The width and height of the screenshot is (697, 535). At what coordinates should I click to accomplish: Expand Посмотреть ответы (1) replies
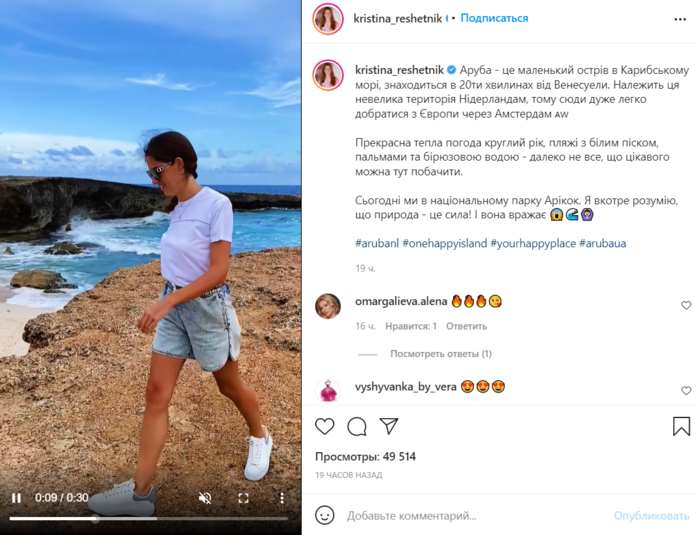coord(441,354)
